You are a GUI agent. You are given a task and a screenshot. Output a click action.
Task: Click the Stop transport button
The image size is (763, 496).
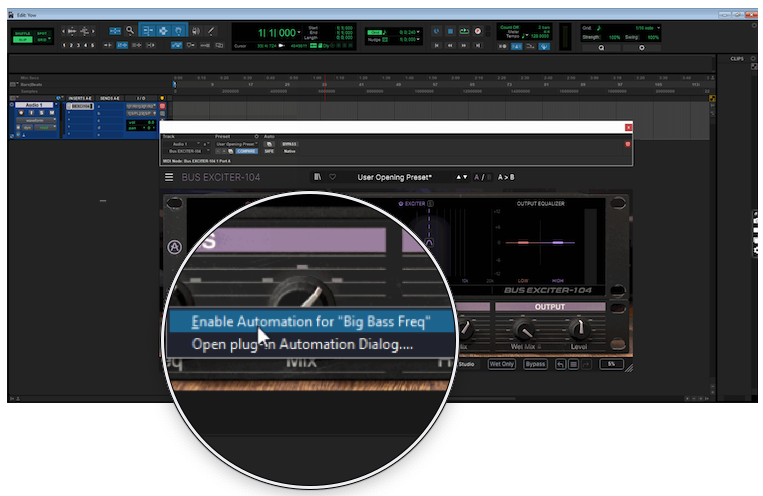(450, 31)
